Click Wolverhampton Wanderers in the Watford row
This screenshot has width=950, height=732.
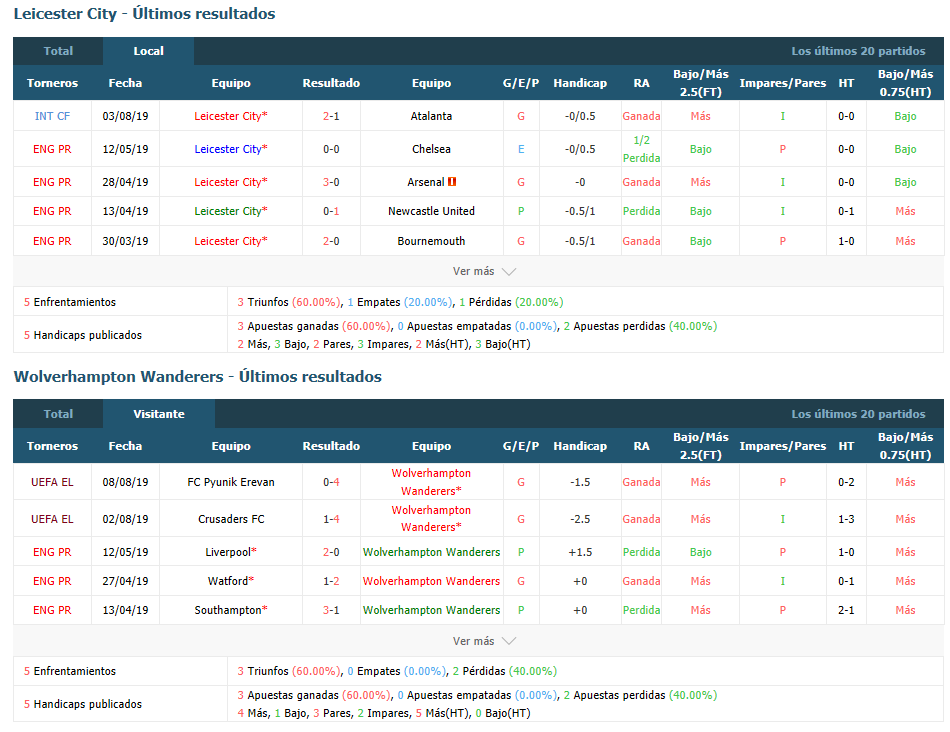(431, 581)
